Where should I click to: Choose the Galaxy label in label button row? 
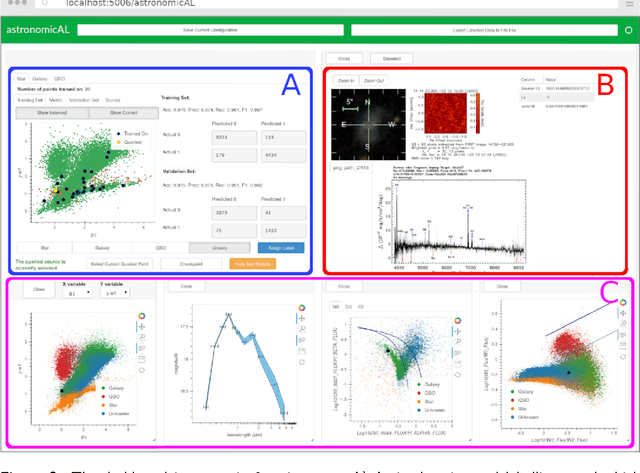[102, 248]
